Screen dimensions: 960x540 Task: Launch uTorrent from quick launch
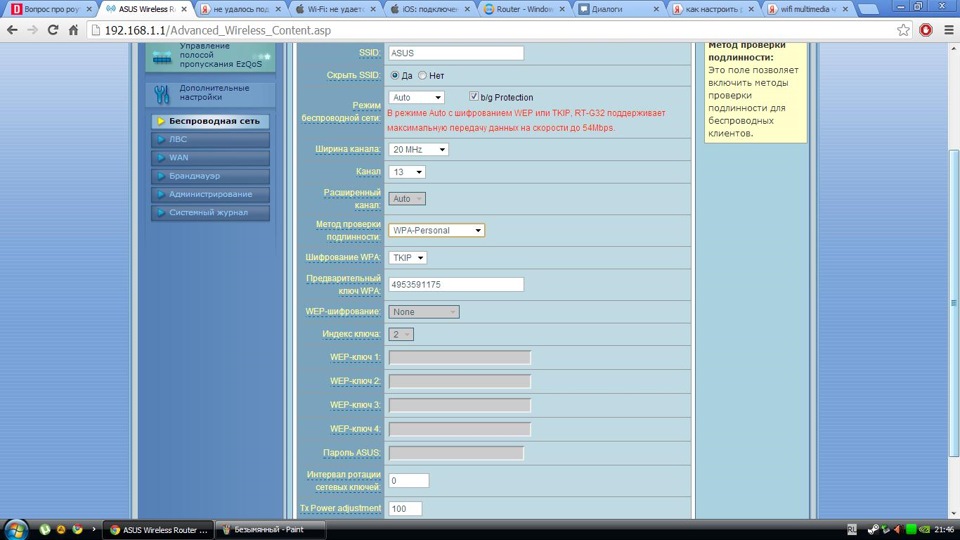(x=45, y=530)
